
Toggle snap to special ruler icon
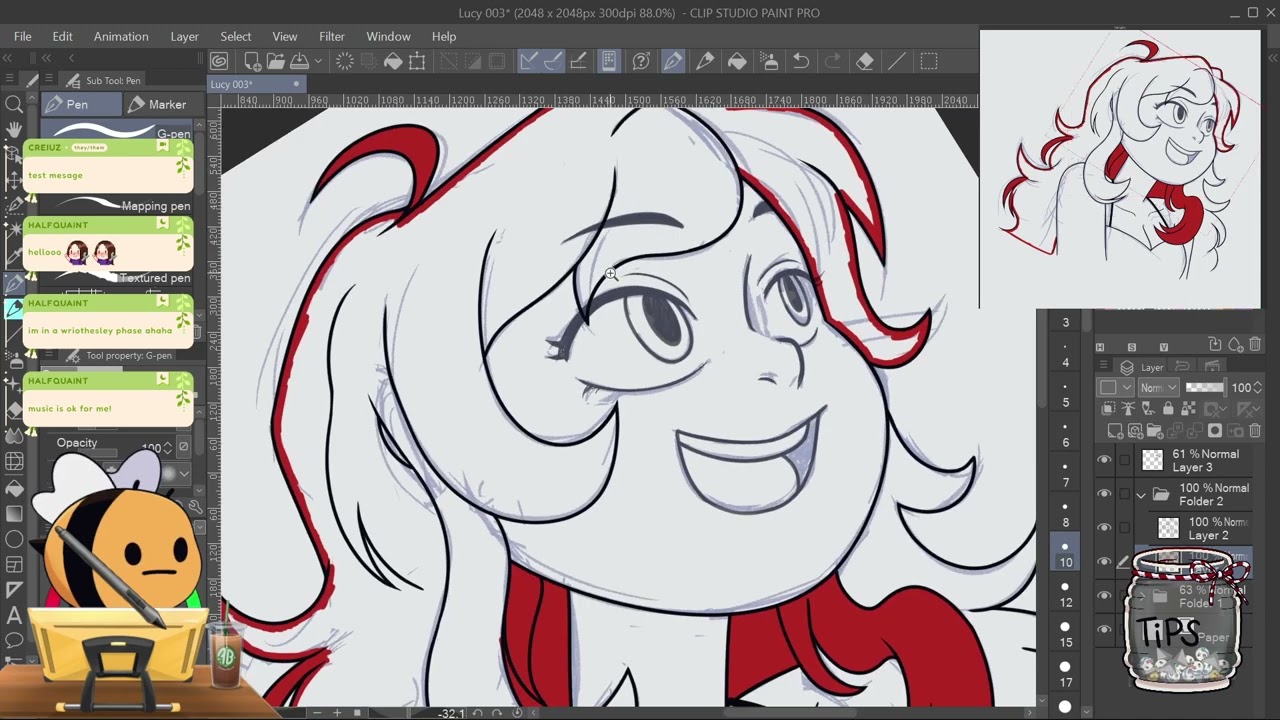coord(553,61)
